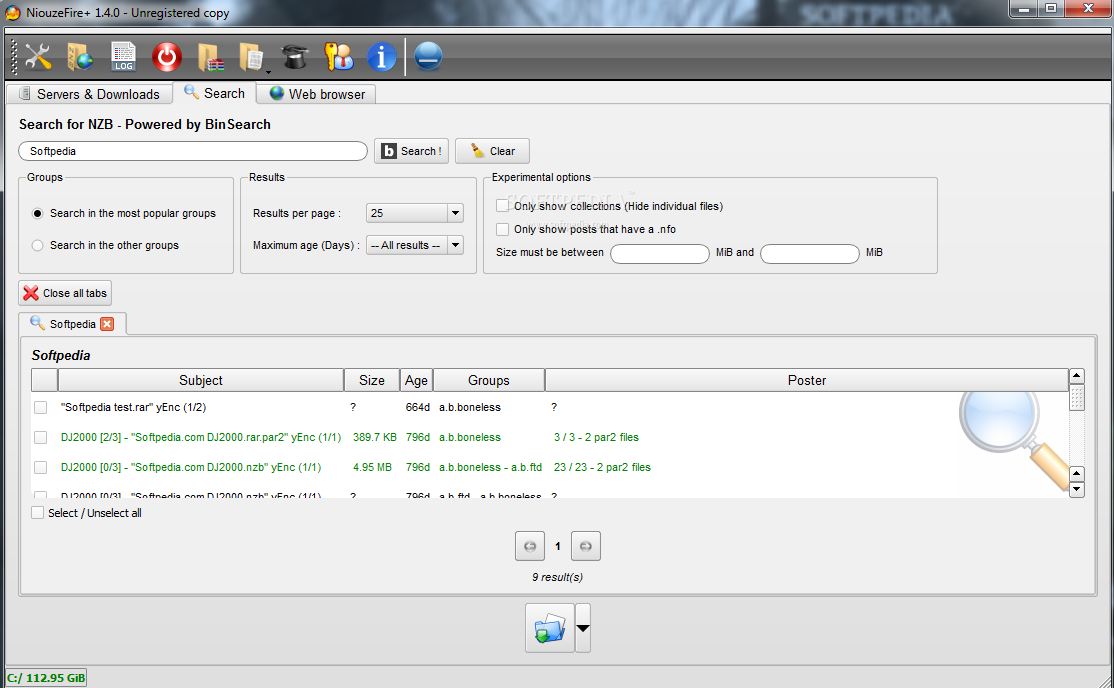Click the 3 / 3 - 2 par2 files text
This screenshot has height=688, width=1114.
point(596,437)
